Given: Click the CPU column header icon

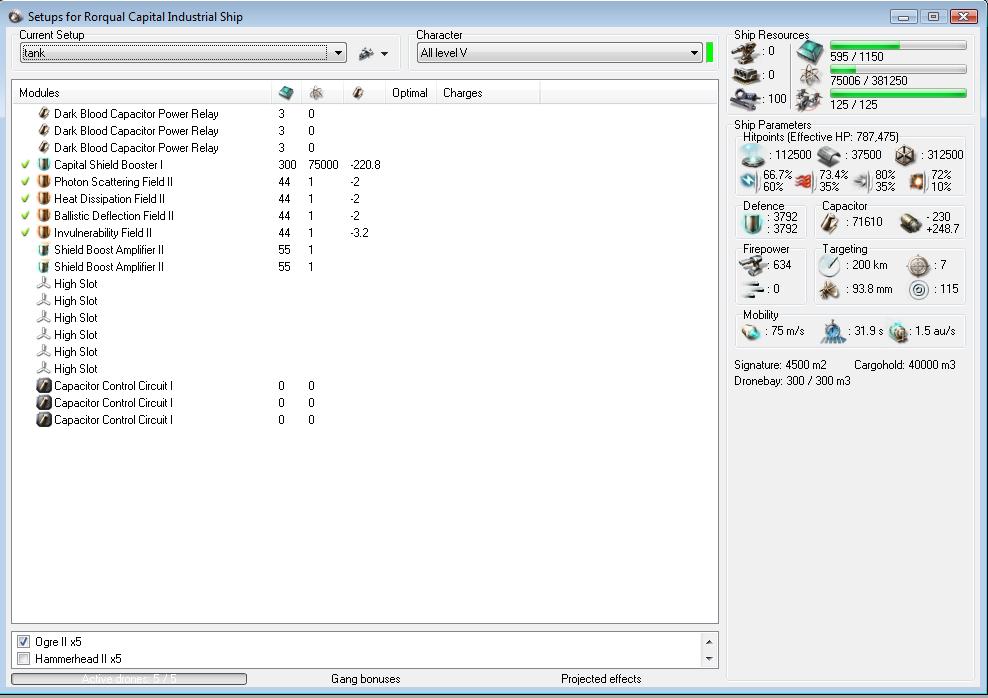Looking at the screenshot, I should [x=286, y=93].
